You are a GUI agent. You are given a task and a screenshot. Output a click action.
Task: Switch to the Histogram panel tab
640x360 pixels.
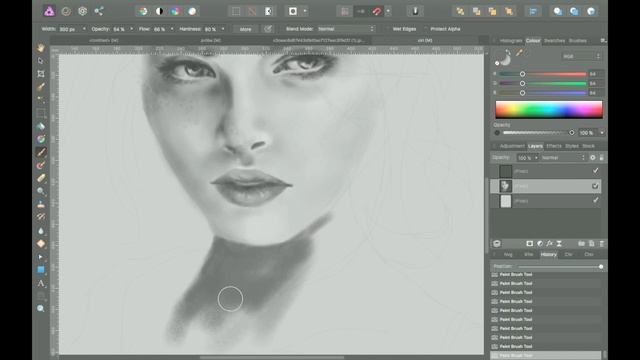click(511, 41)
